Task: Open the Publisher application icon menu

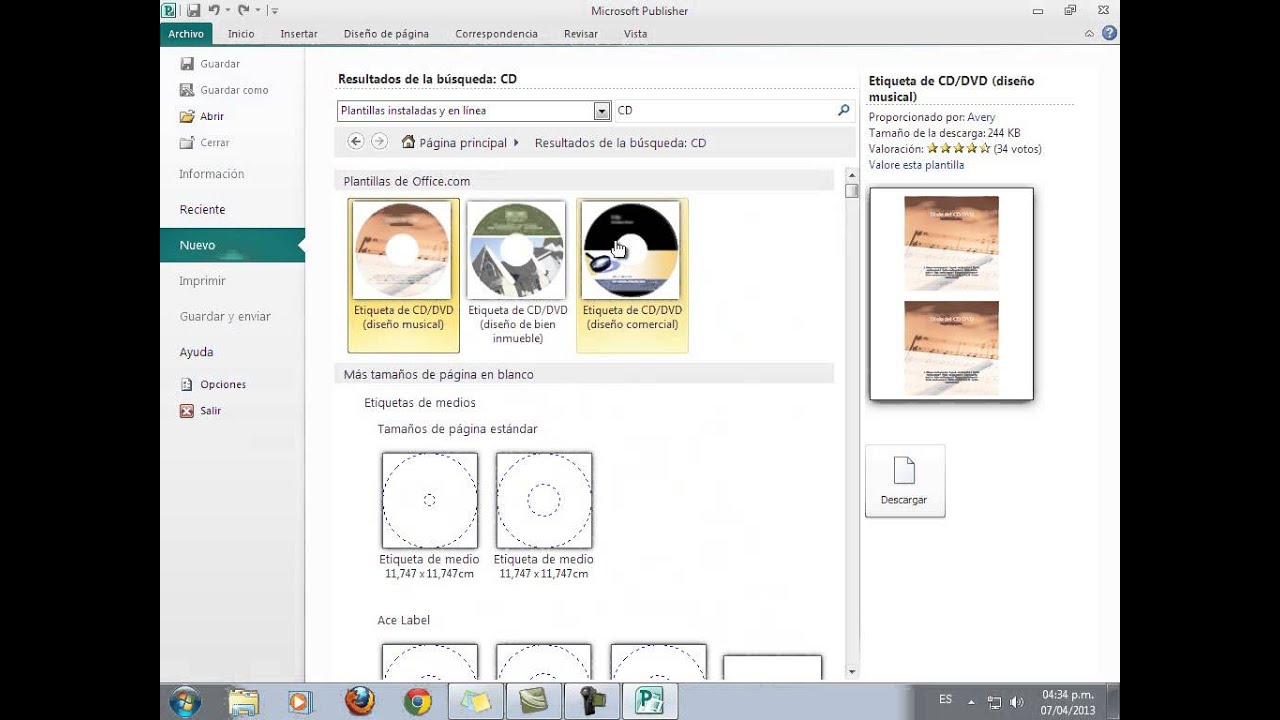Action: [169, 10]
